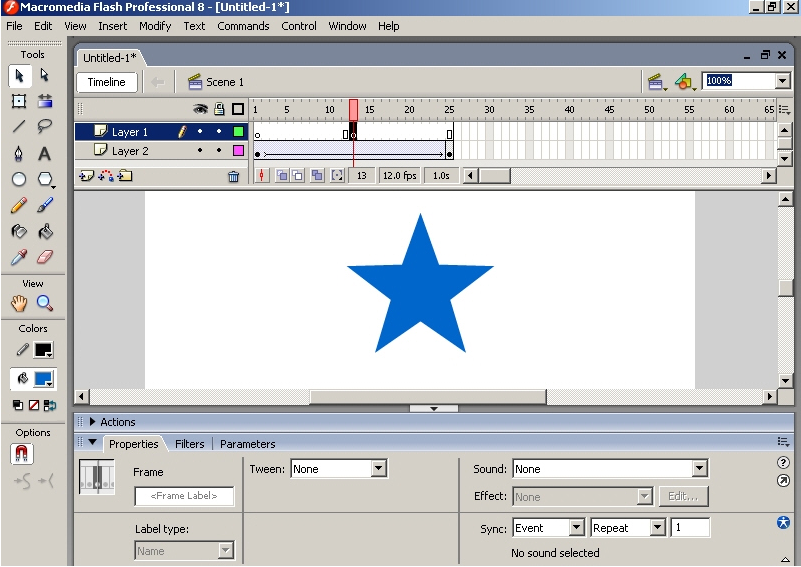The width and height of the screenshot is (801, 567).
Task: Select the Oval tool
Action: pos(19,179)
